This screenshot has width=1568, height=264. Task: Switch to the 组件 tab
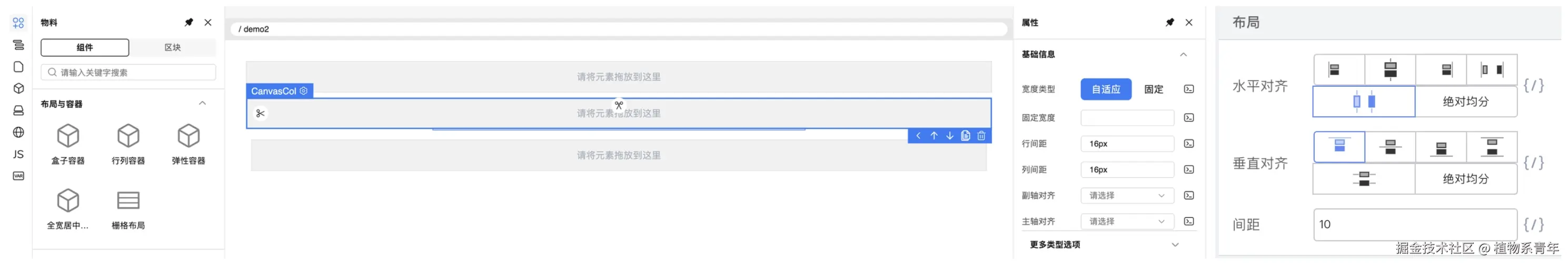point(85,47)
